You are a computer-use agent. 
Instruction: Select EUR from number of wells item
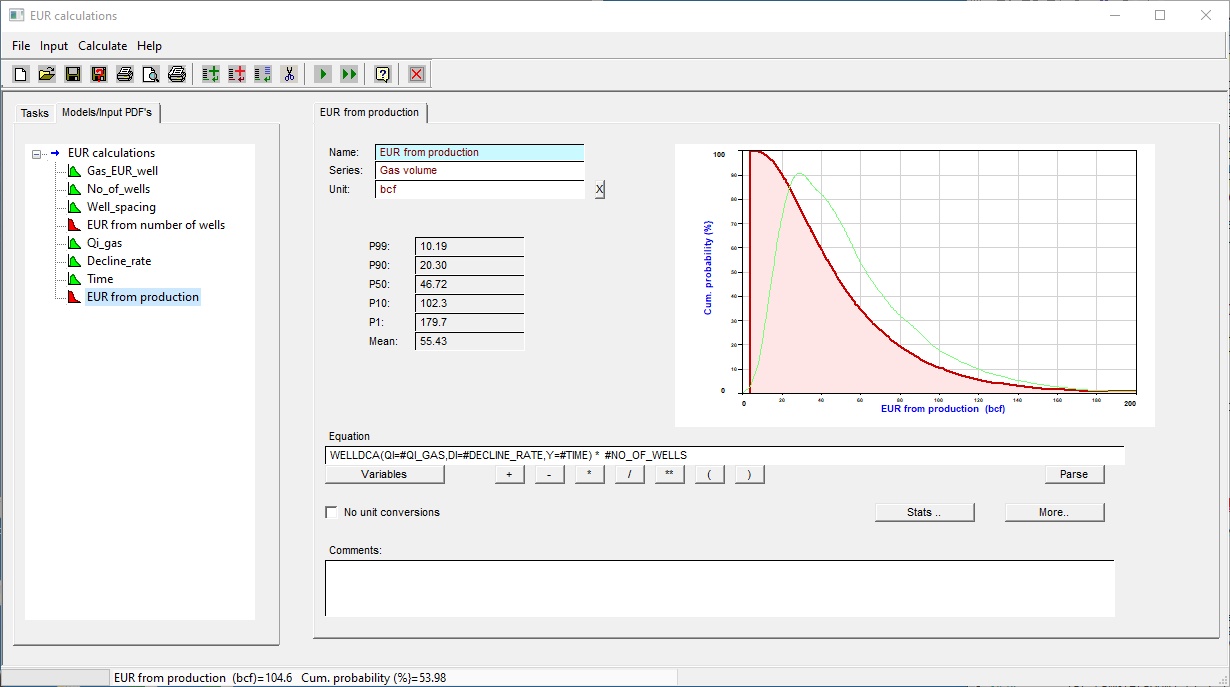tap(155, 225)
